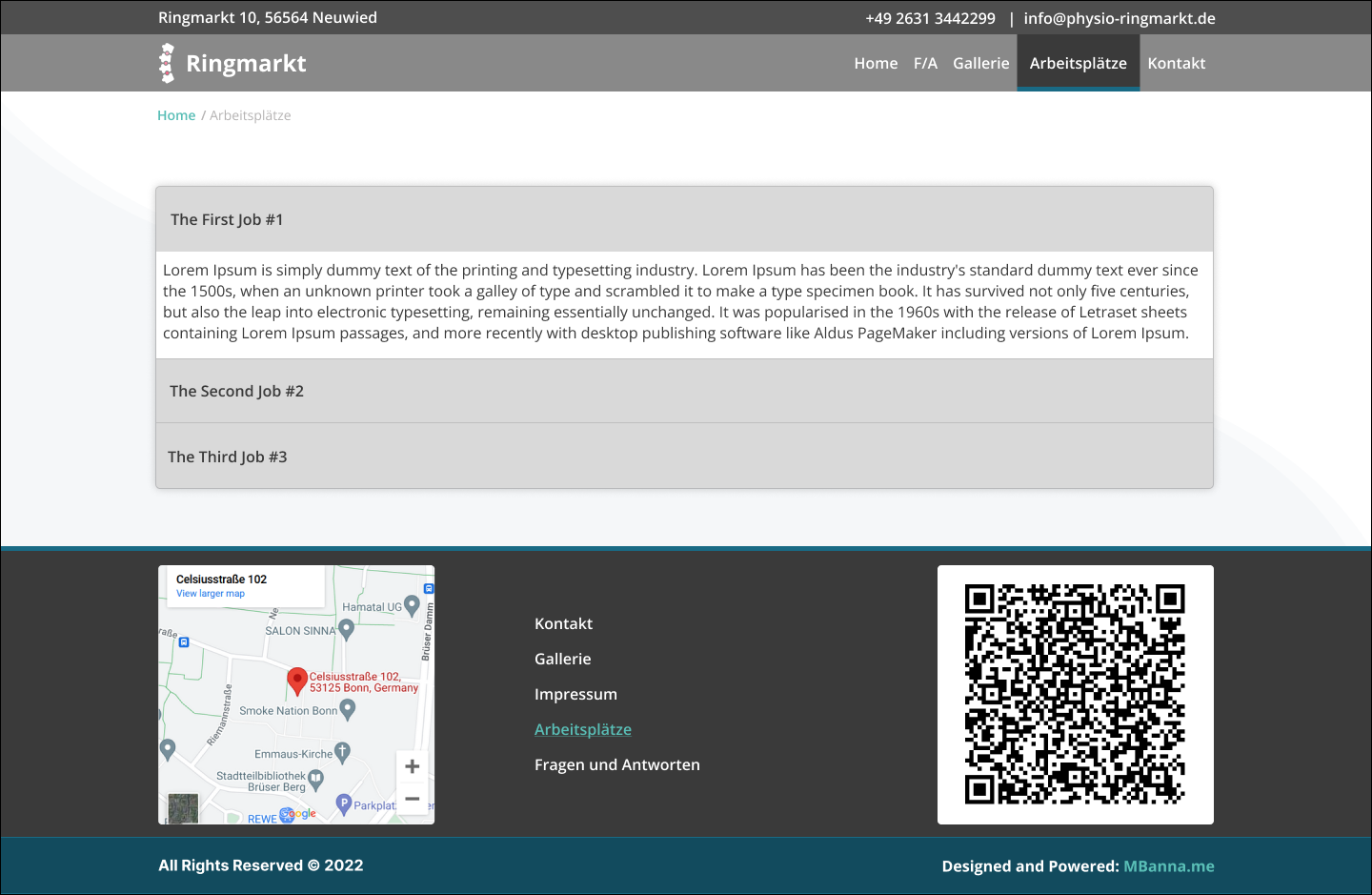The width and height of the screenshot is (1372, 895).
Task: Click the Arbeitsplätze breadcrumb text
Action: (251, 115)
